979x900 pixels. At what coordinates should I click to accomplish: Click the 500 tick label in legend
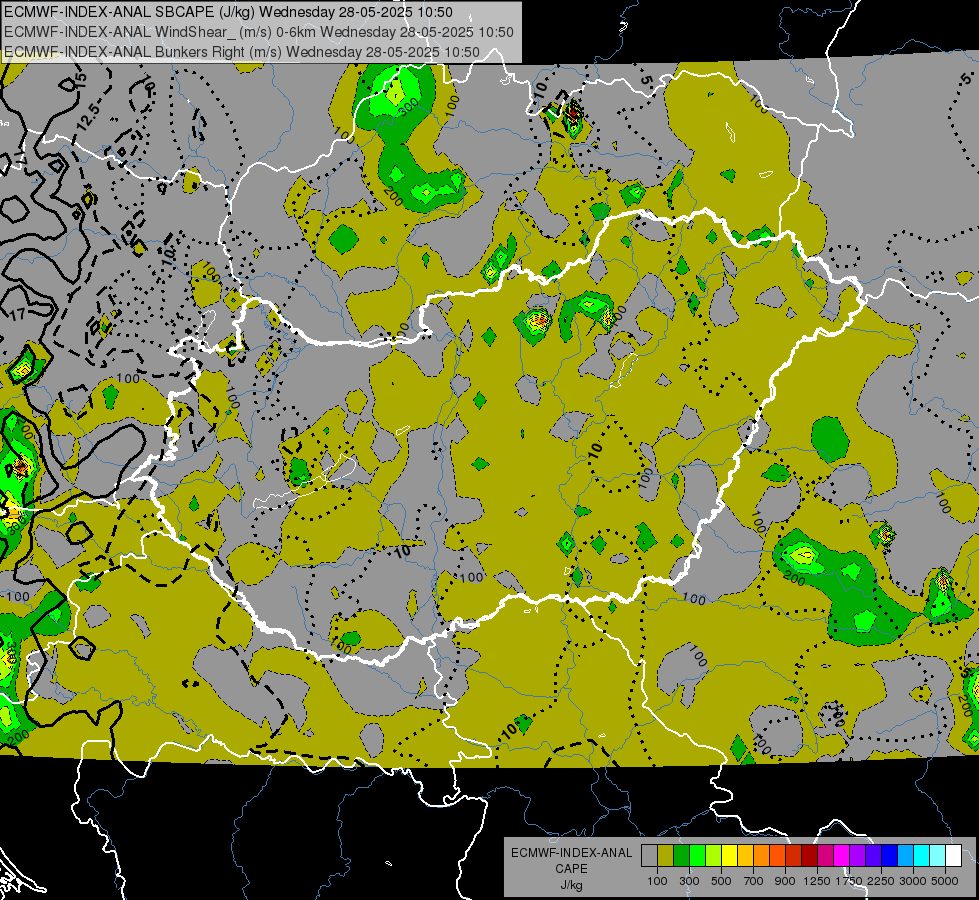pos(721,881)
